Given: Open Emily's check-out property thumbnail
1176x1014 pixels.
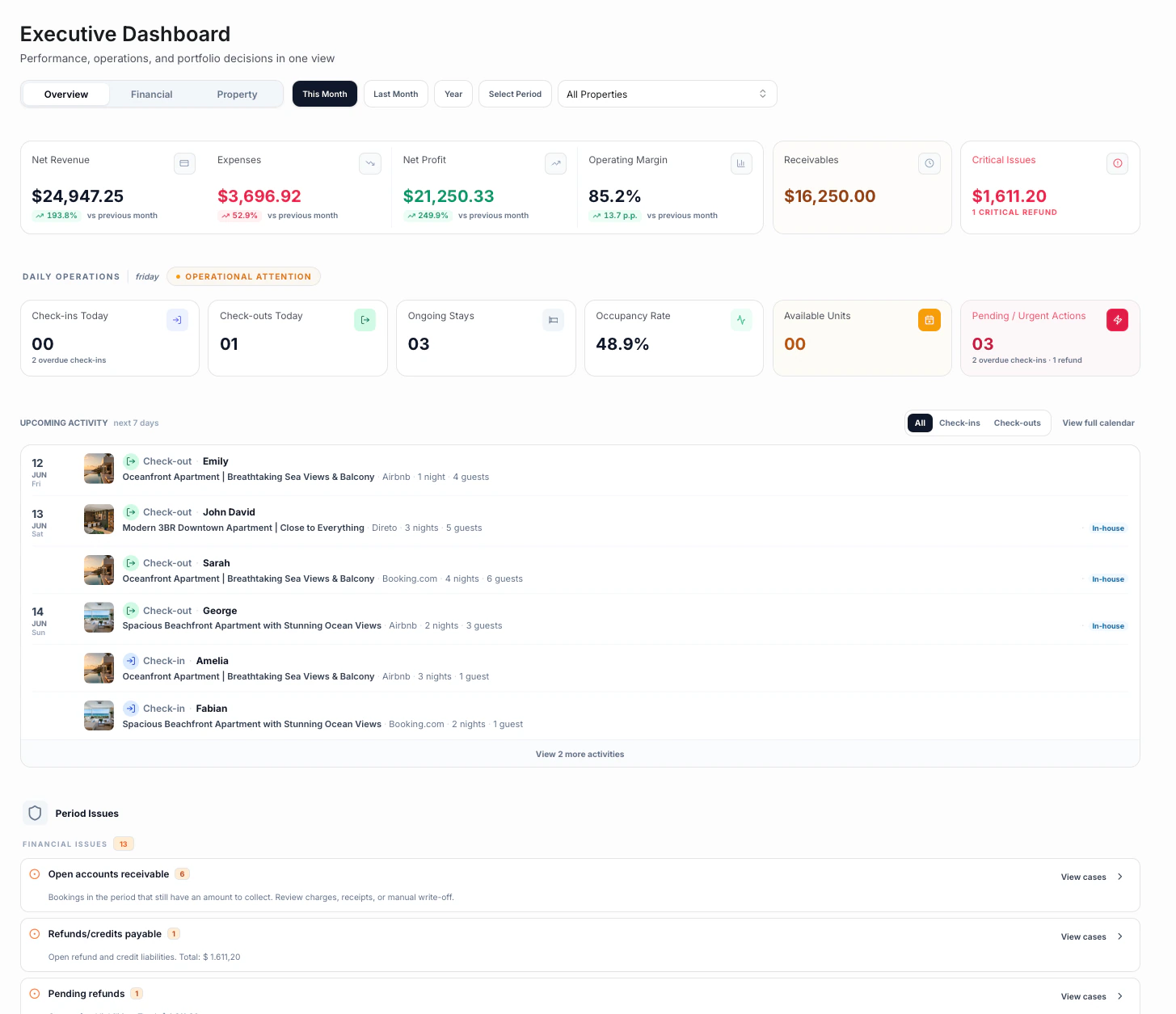Looking at the screenshot, I should click(x=99, y=469).
